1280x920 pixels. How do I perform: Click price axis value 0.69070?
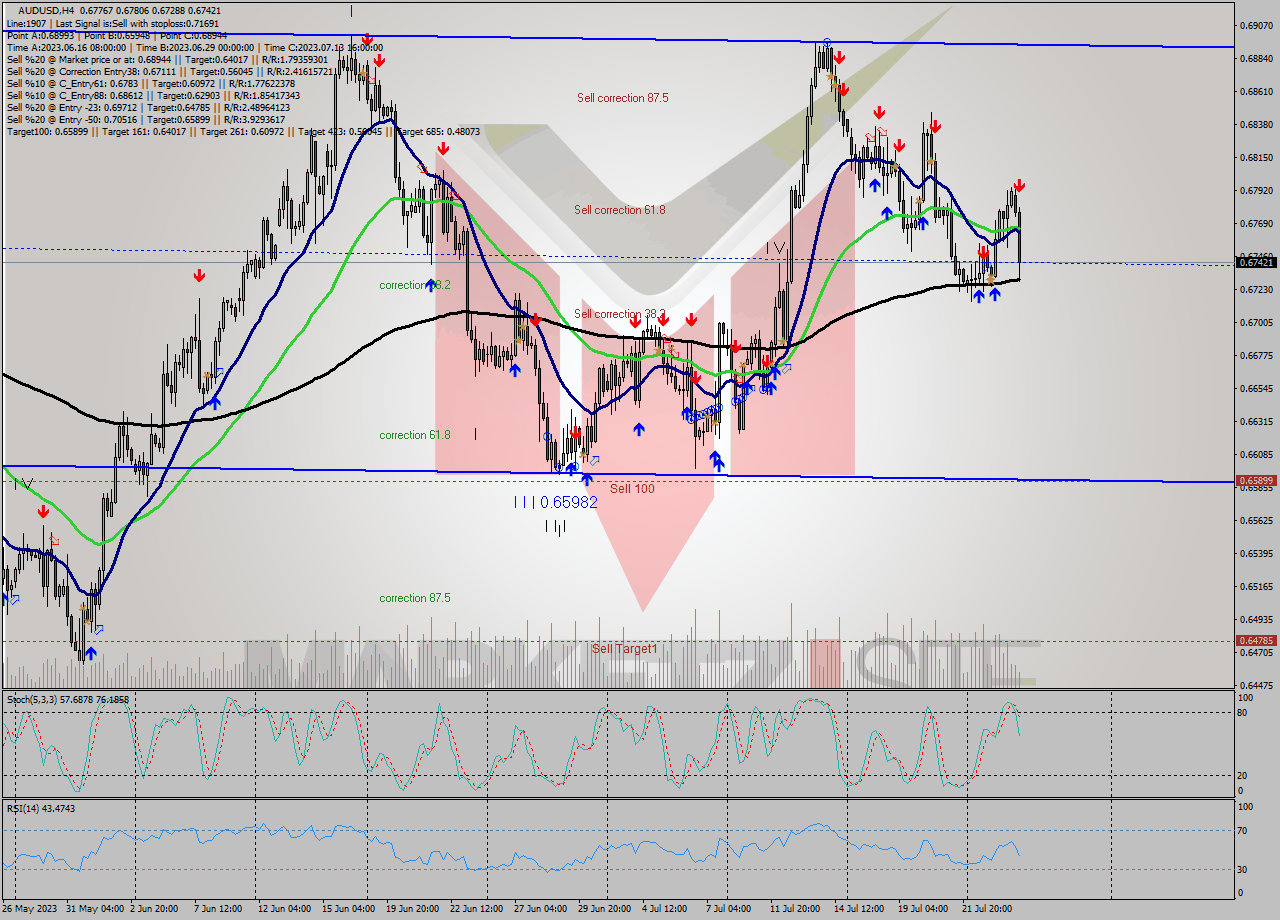pyautogui.click(x=1257, y=25)
